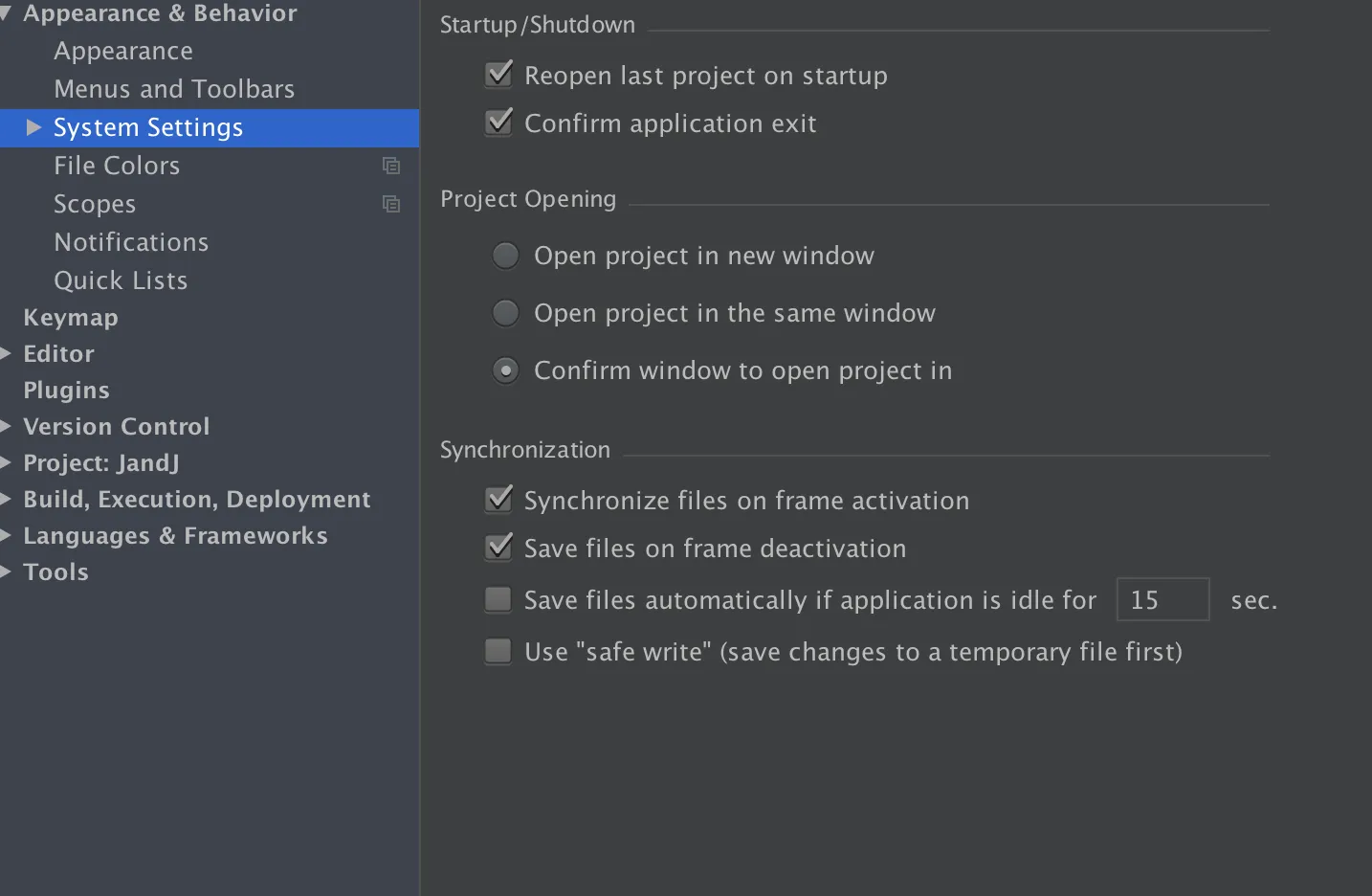1372x896 pixels.
Task: Open the Plugins settings page
Action: tap(66, 391)
